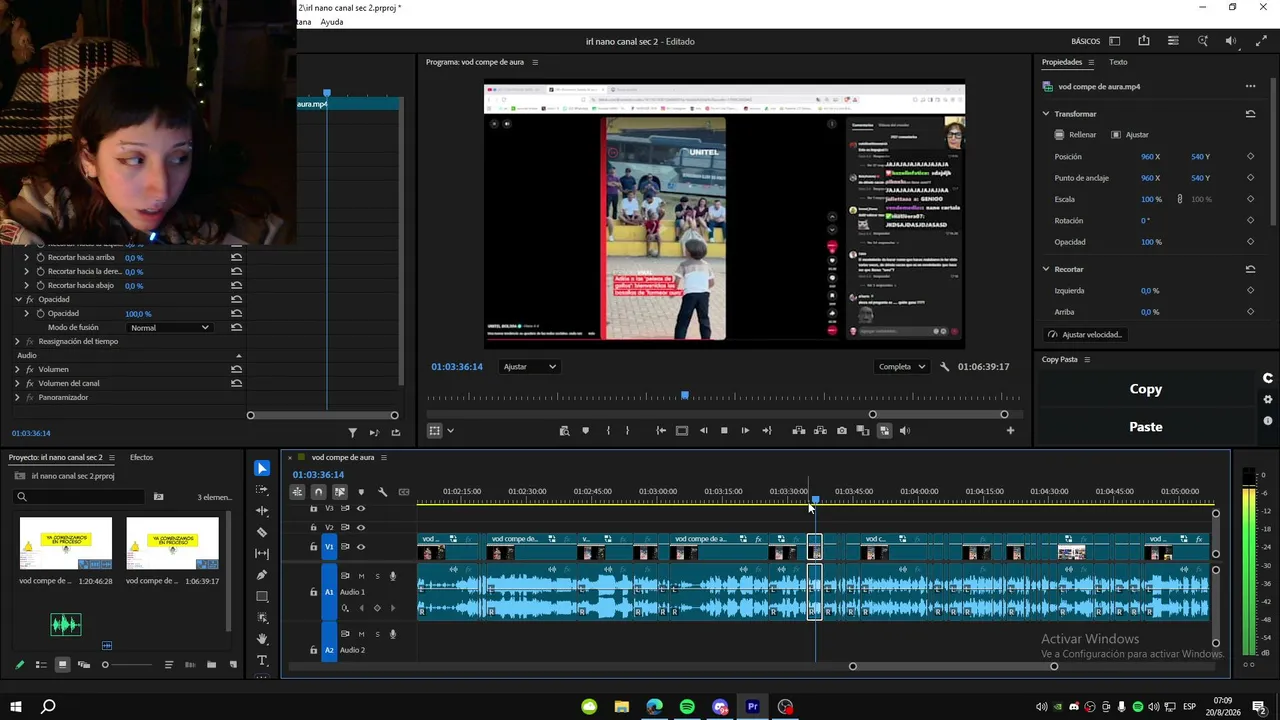Select the Type tool
The width and height of the screenshot is (1280, 720).
262,661
